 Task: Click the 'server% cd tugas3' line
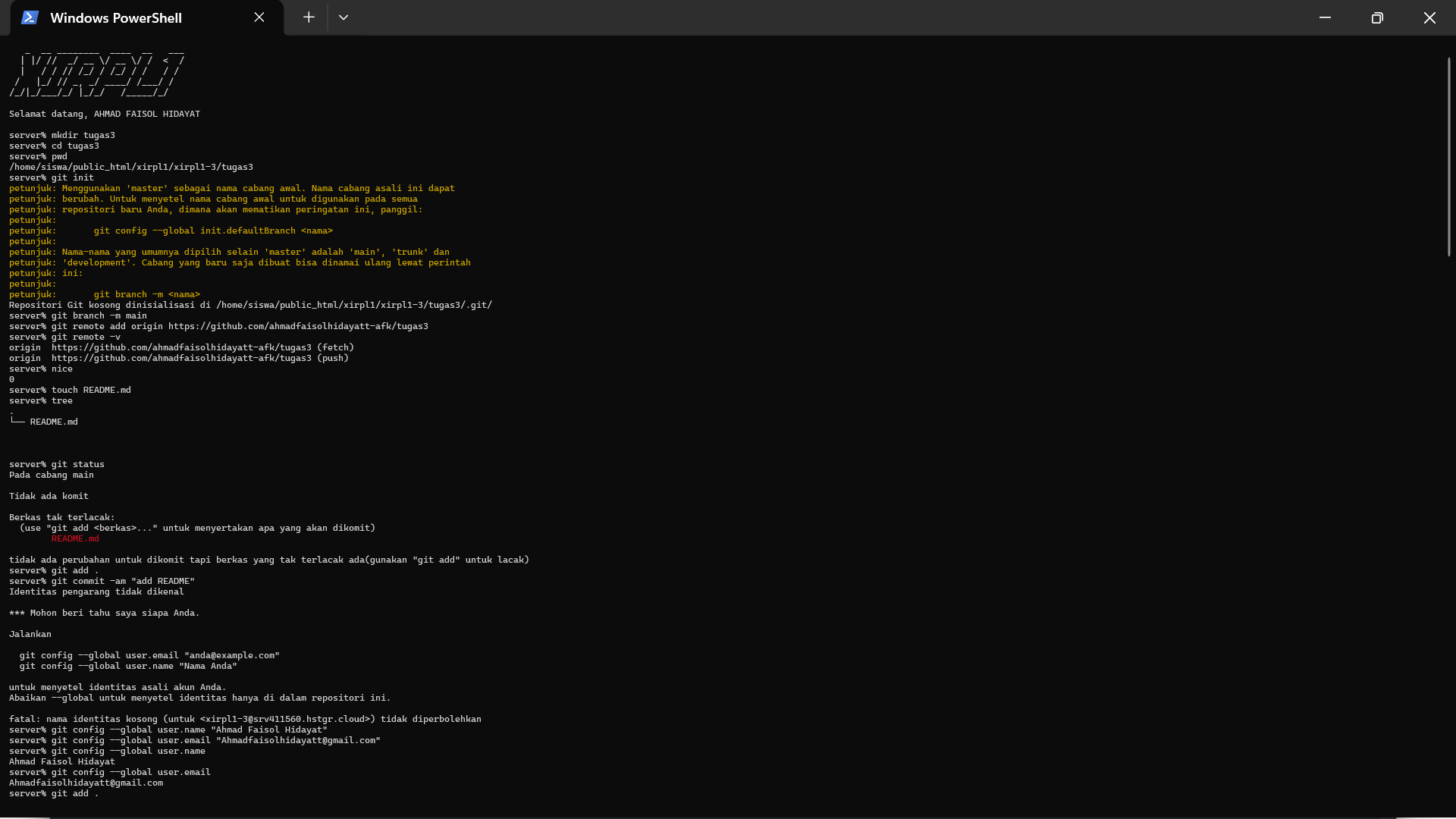(x=54, y=146)
